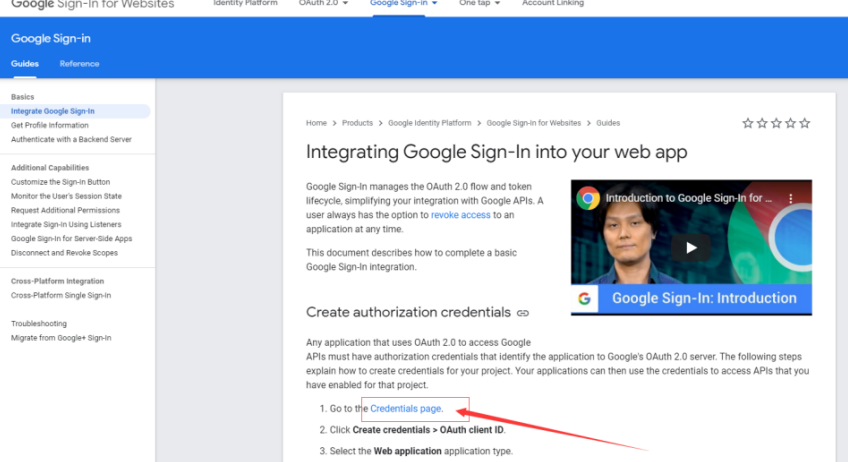Rate the page three stars

[x=776, y=123]
